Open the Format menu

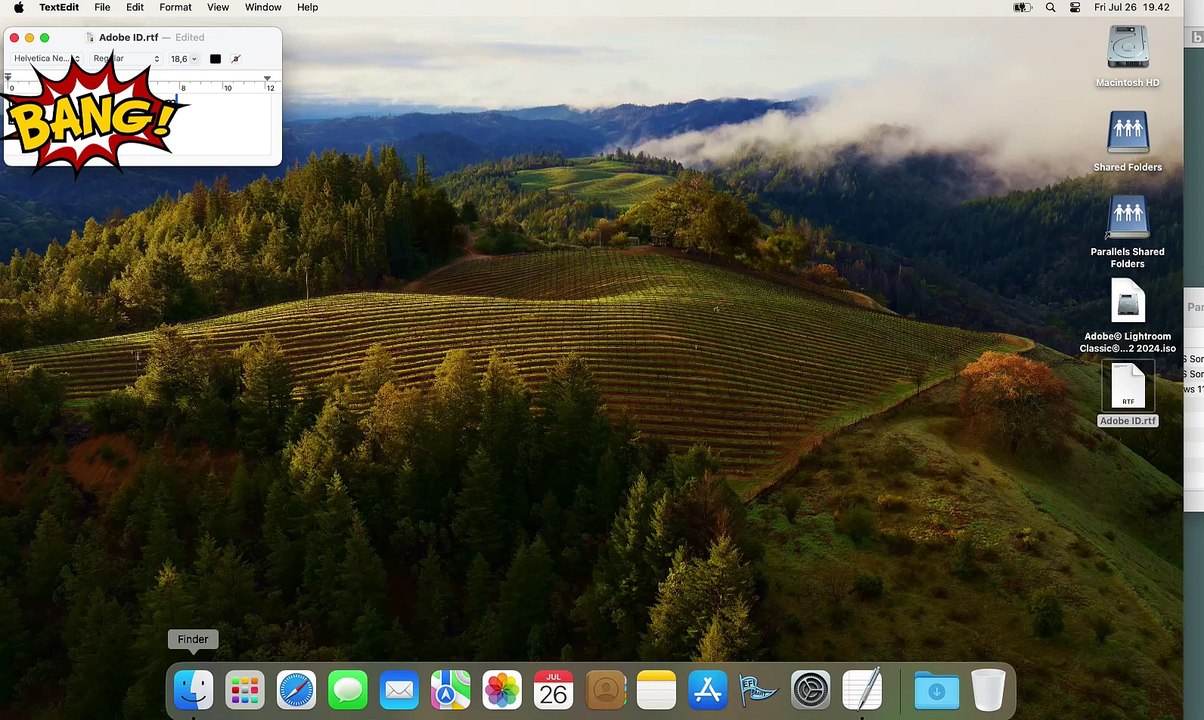[x=175, y=7]
